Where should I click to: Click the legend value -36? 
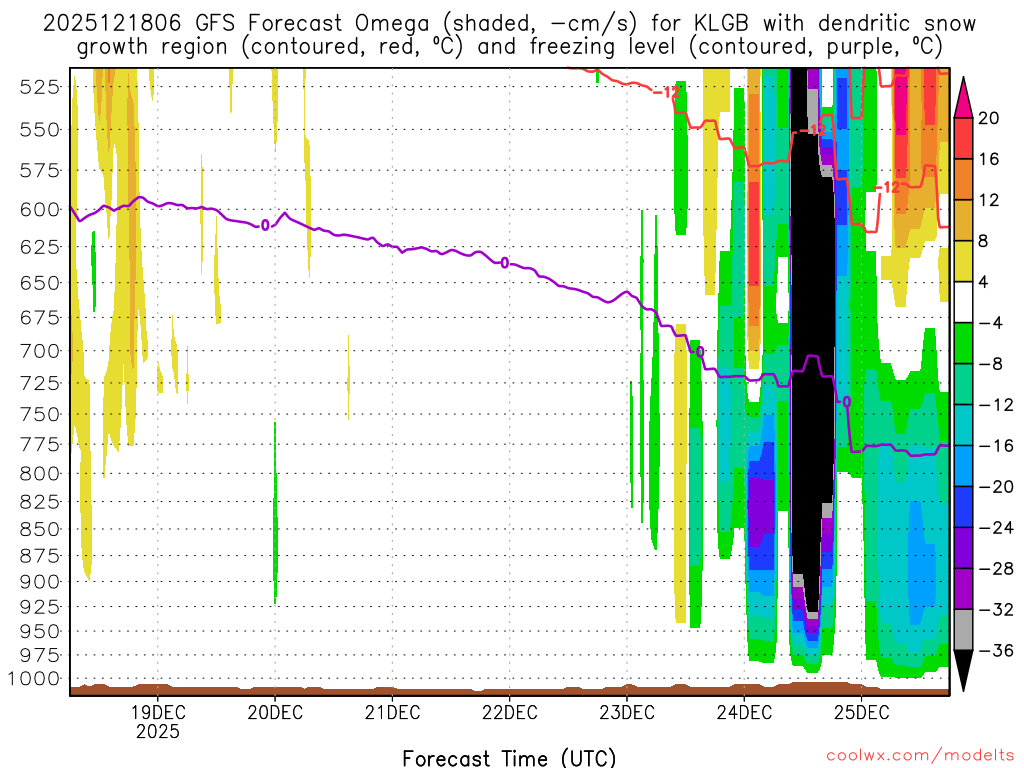click(996, 650)
